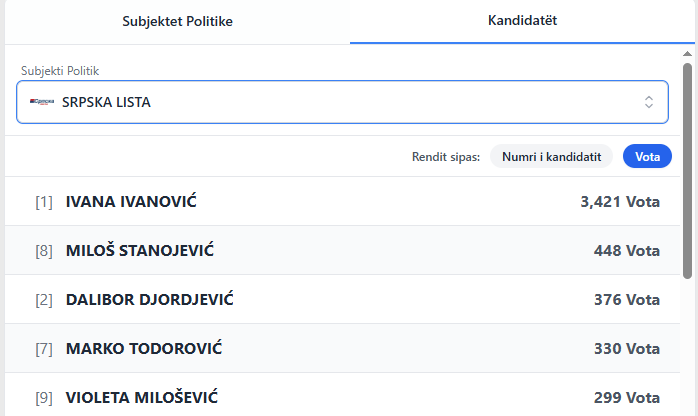Viewport: 698px width, 416px height.
Task: Open Miloš Stanojević candidate row
Action: [x=139, y=251]
